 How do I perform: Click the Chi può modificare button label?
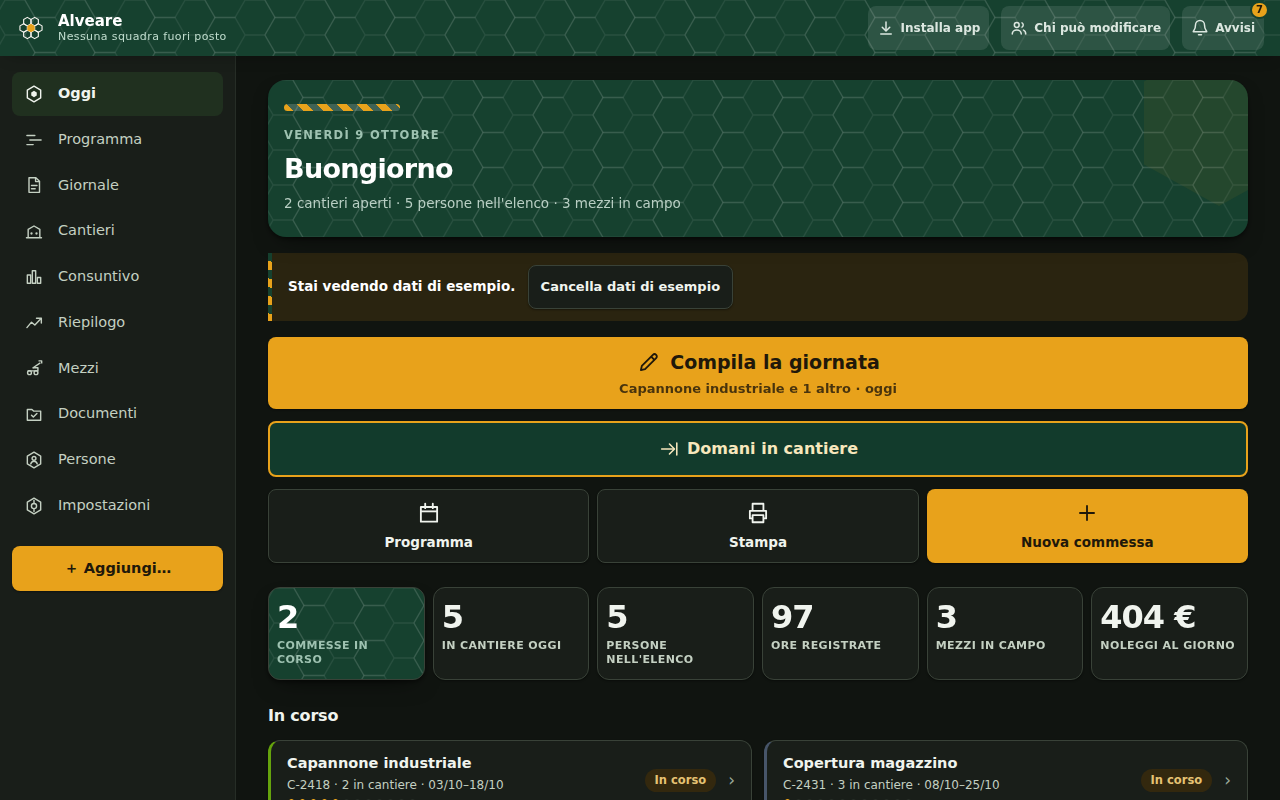(x=1097, y=28)
